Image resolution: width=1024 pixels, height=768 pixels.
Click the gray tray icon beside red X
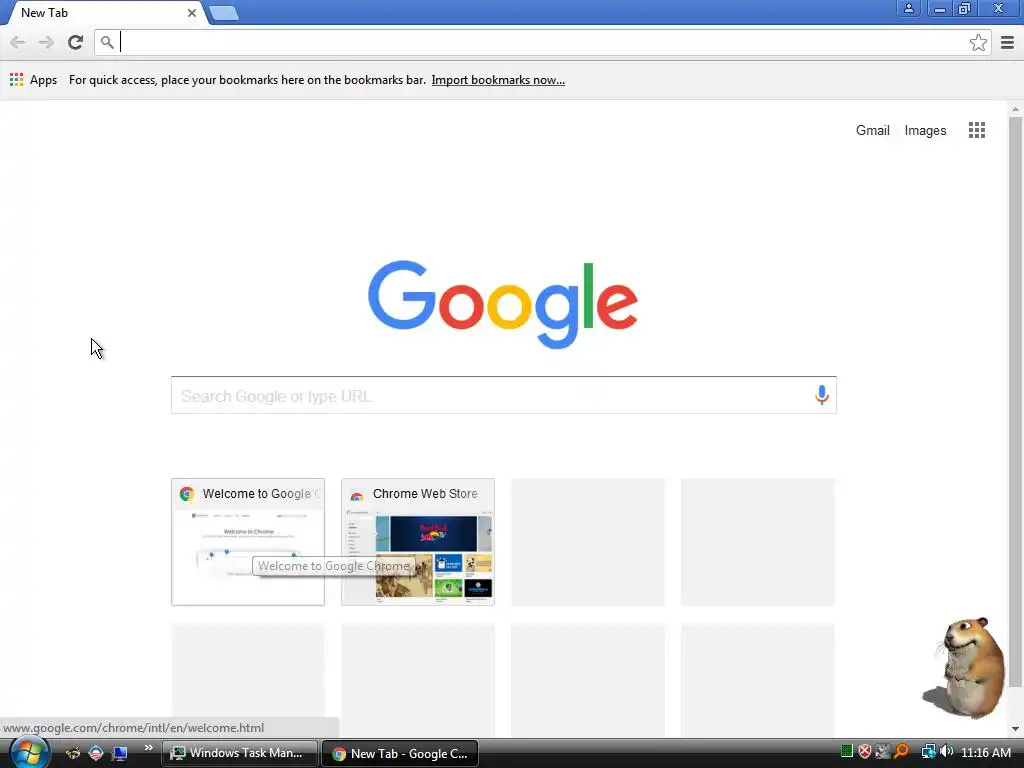(883, 752)
